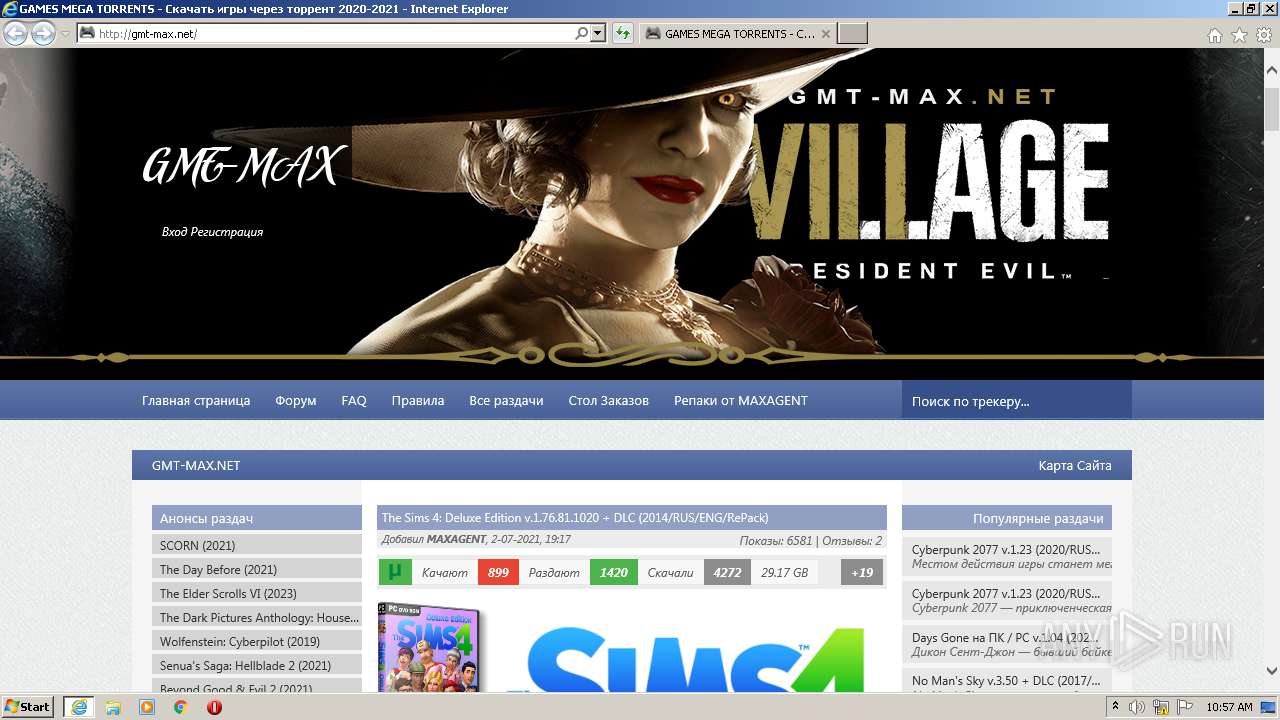The width and height of the screenshot is (1280, 720).
Task: Click the refresh/compatibility icon beside address bar
Action: coord(623,33)
